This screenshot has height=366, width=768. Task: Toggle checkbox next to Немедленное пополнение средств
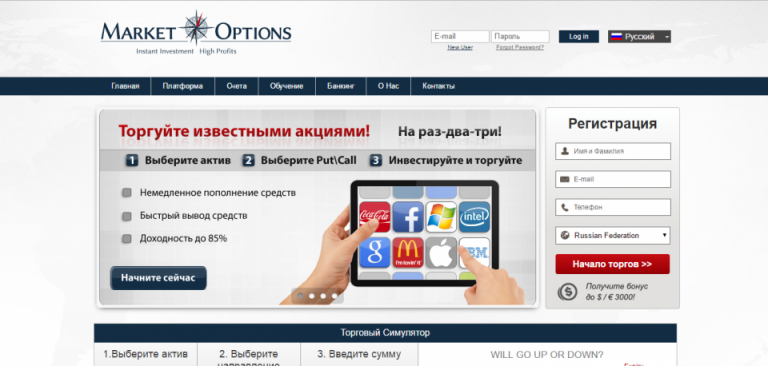[126, 193]
